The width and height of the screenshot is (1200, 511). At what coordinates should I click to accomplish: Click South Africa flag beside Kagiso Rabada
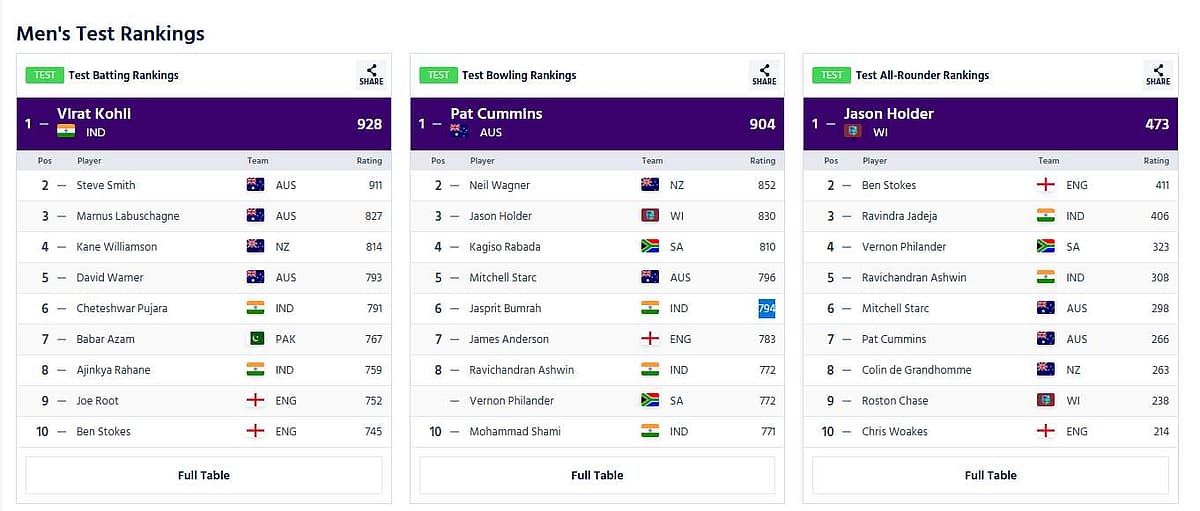click(x=649, y=246)
